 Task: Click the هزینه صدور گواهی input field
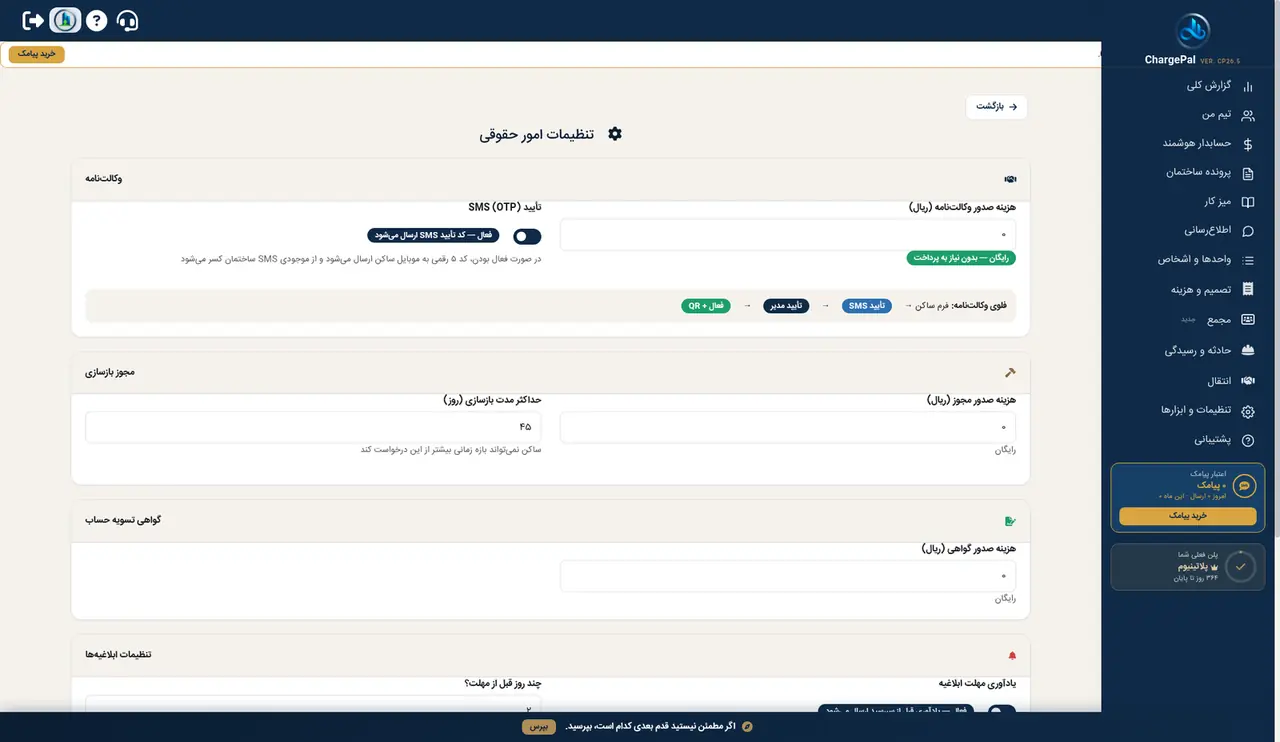(788, 577)
